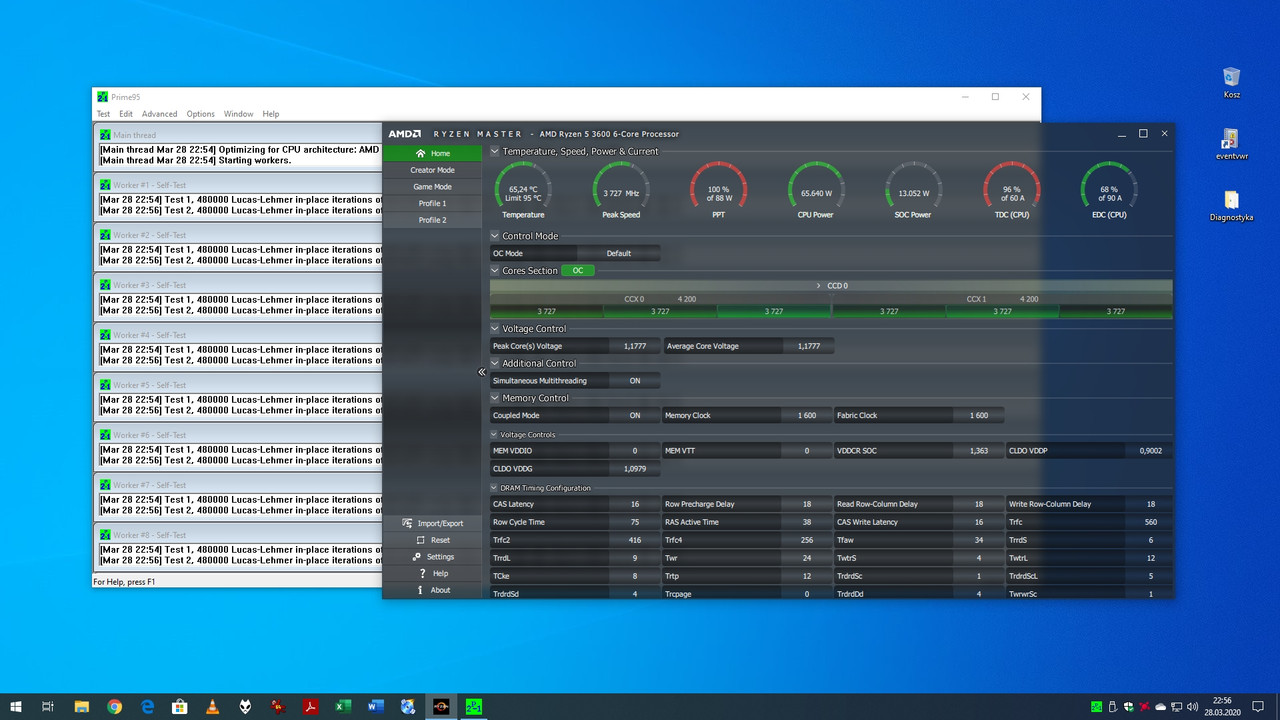Open notification action center
The image size is (1280, 720).
point(1258,706)
